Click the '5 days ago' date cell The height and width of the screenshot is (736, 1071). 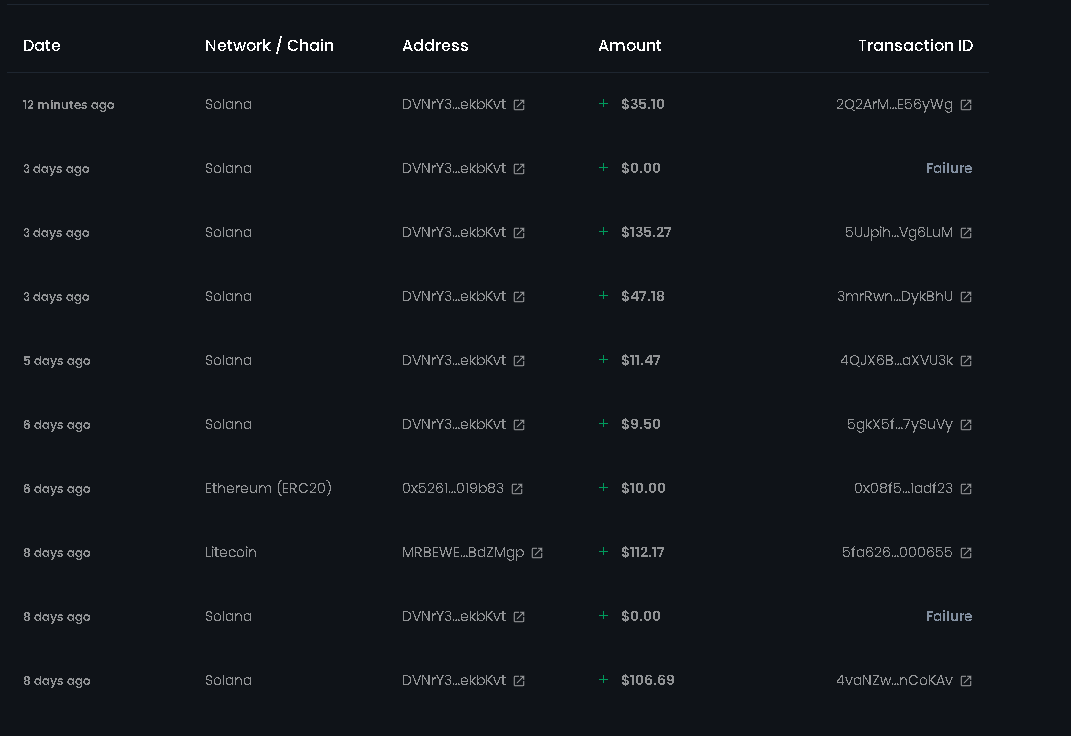[x=57, y=360]
